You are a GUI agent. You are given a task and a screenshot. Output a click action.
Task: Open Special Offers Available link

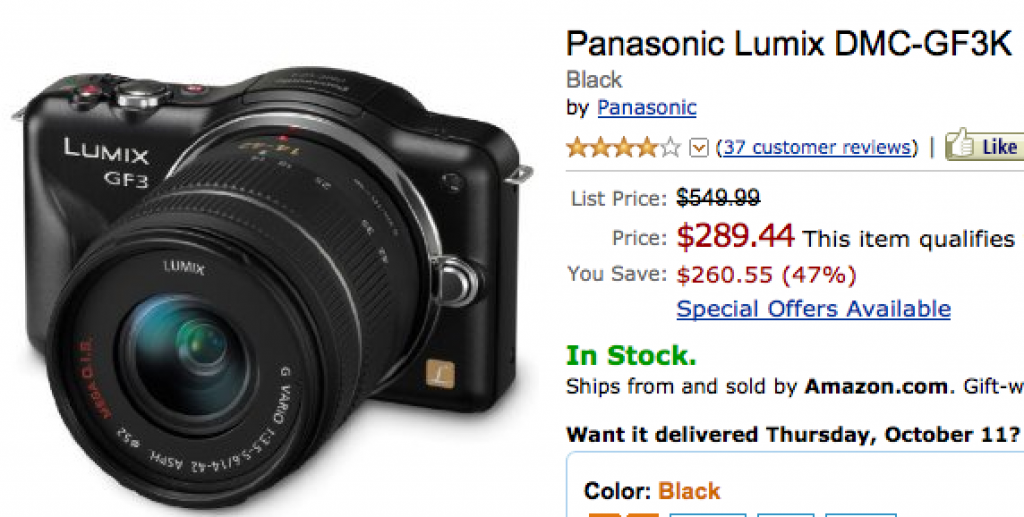[x=813, y=308]
